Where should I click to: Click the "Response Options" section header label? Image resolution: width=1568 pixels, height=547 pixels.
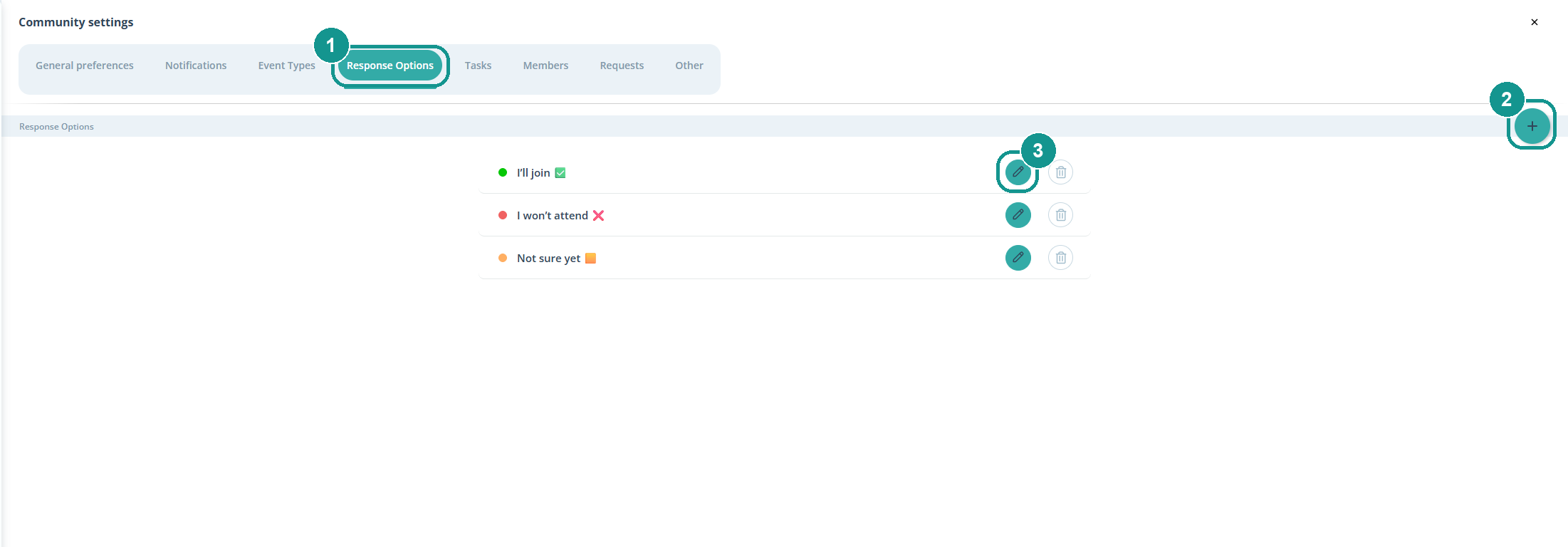point(56,127)
